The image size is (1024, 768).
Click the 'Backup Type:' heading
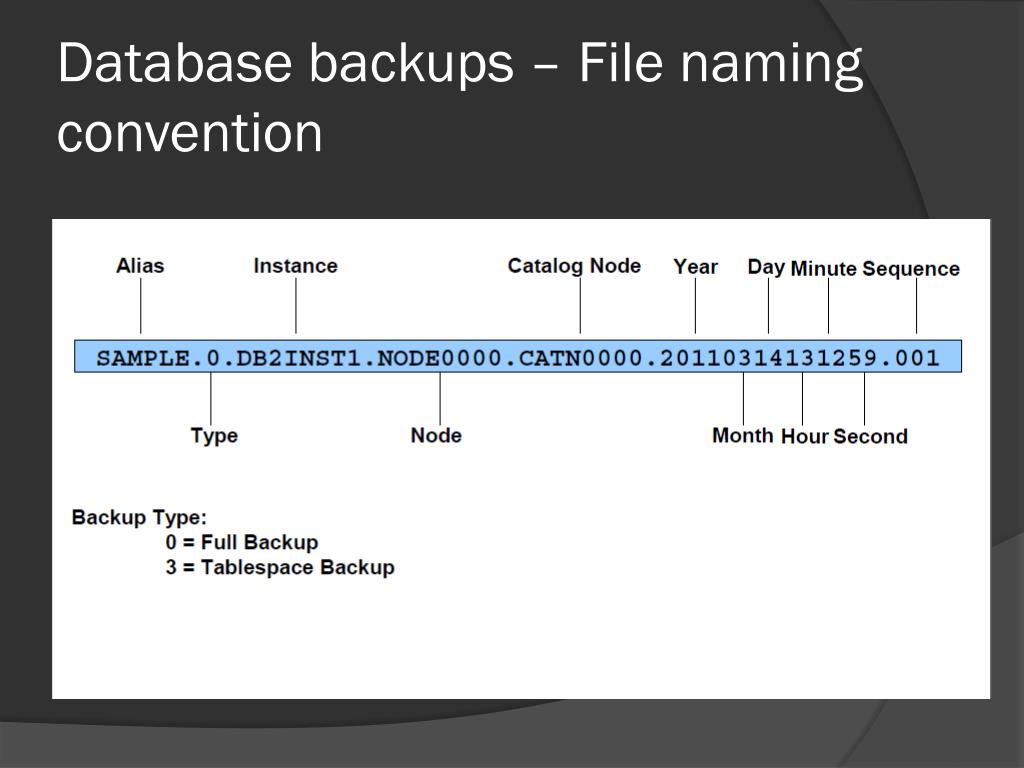click(x=139, y=517)
